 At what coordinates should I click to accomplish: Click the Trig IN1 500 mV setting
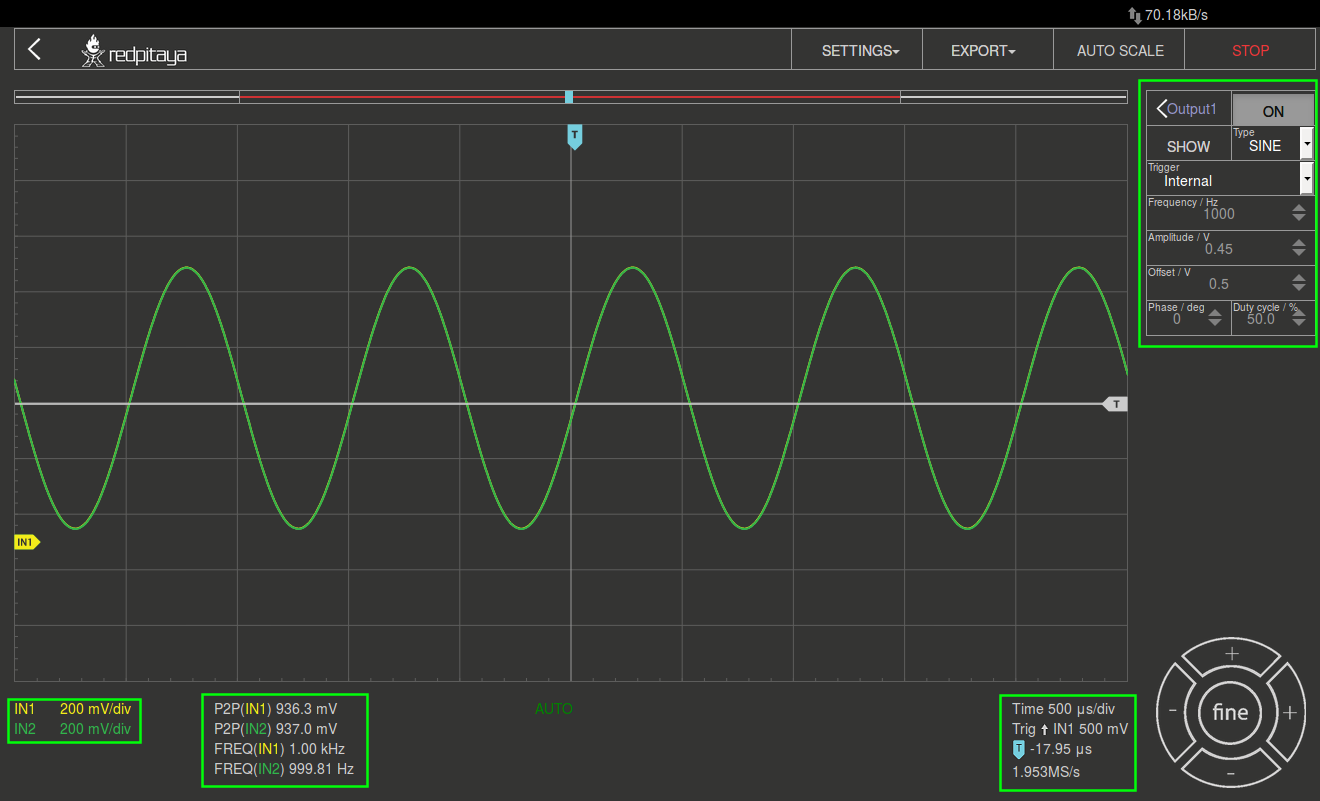1070,729
